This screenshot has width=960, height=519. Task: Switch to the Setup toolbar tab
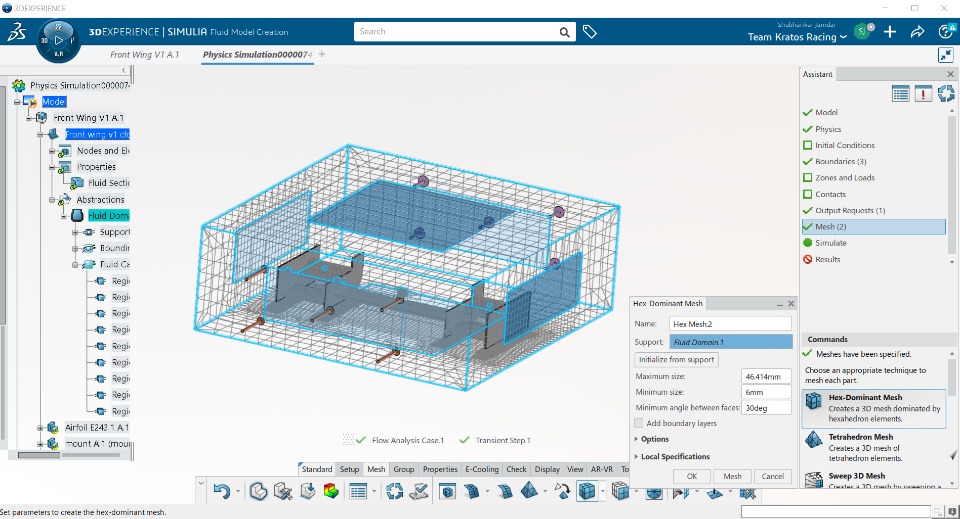click(x=350, y=469)
